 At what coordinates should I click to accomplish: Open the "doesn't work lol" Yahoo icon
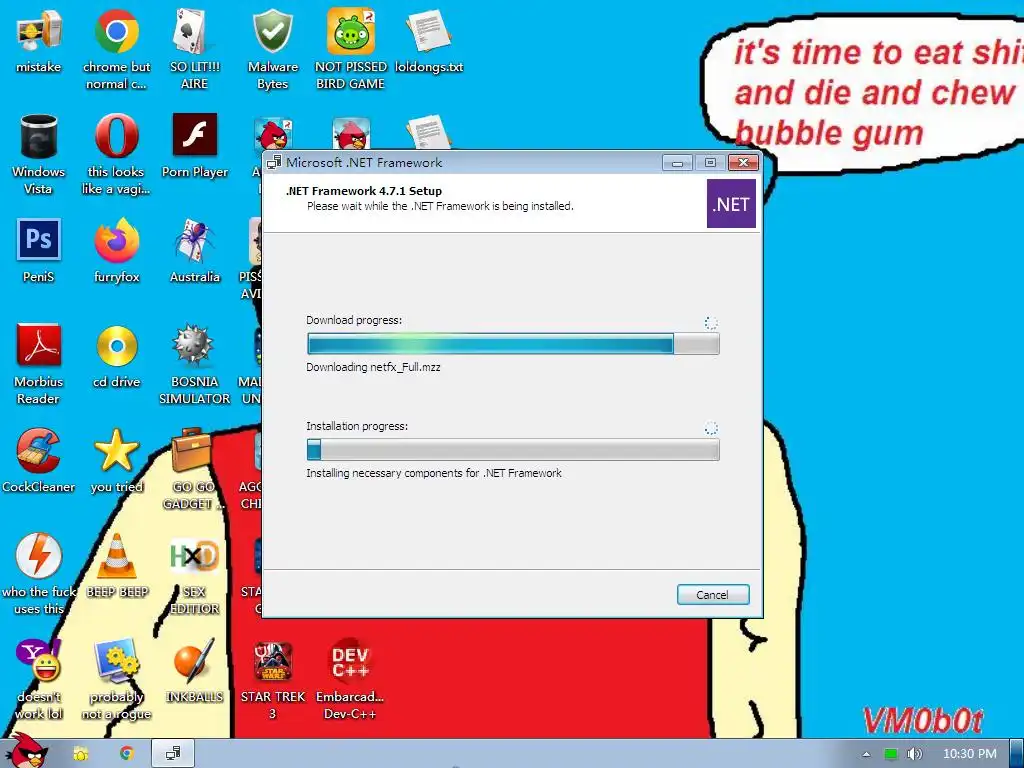[x=39, y=679]
